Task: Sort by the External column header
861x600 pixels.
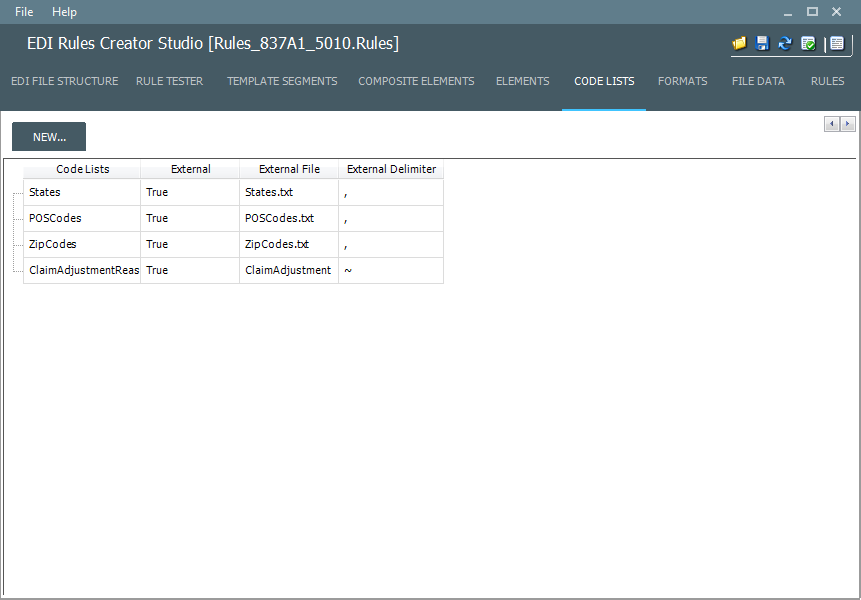Action: 191,169
